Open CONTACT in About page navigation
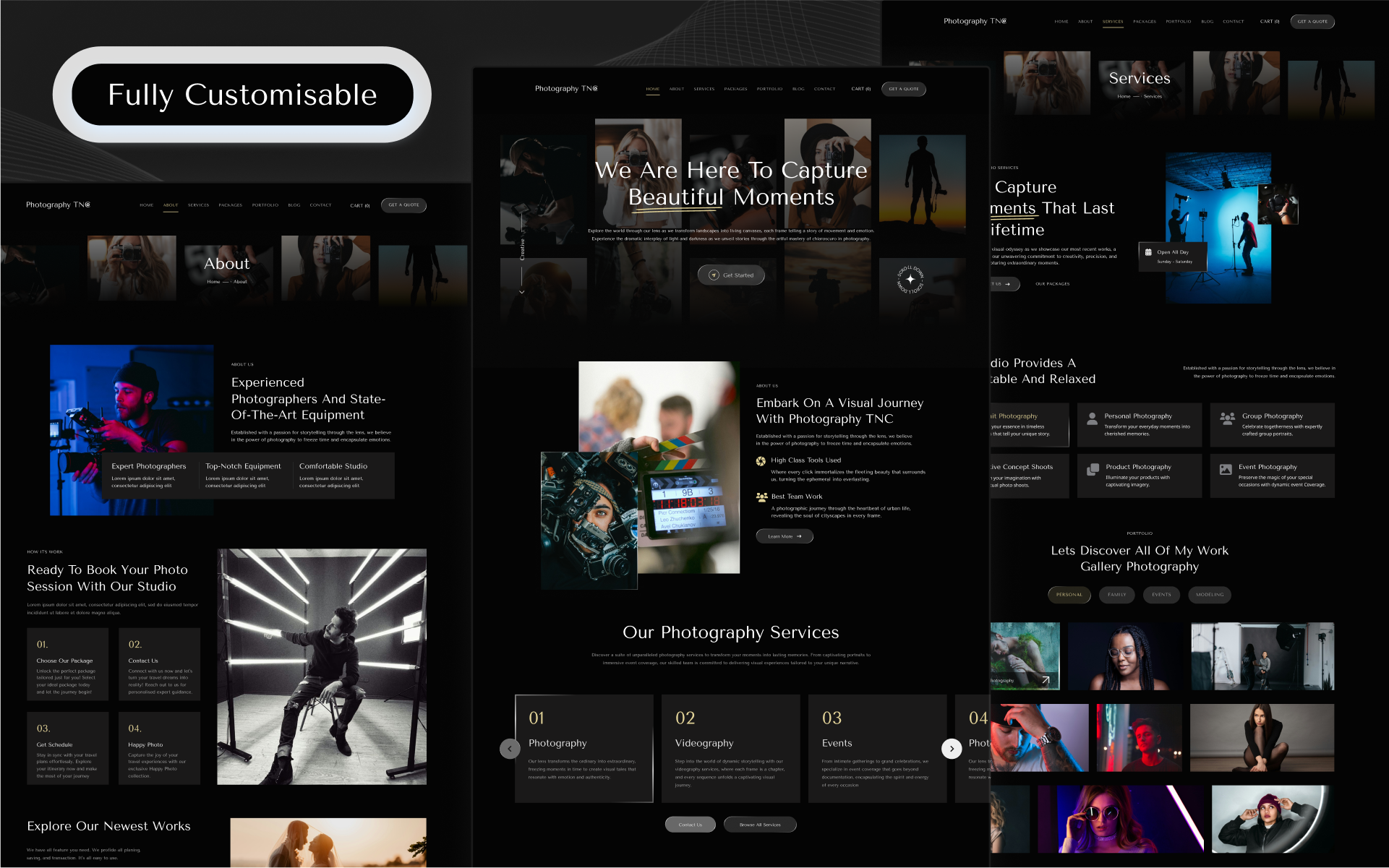1389x868 pixels. click(x=320, y=205)
